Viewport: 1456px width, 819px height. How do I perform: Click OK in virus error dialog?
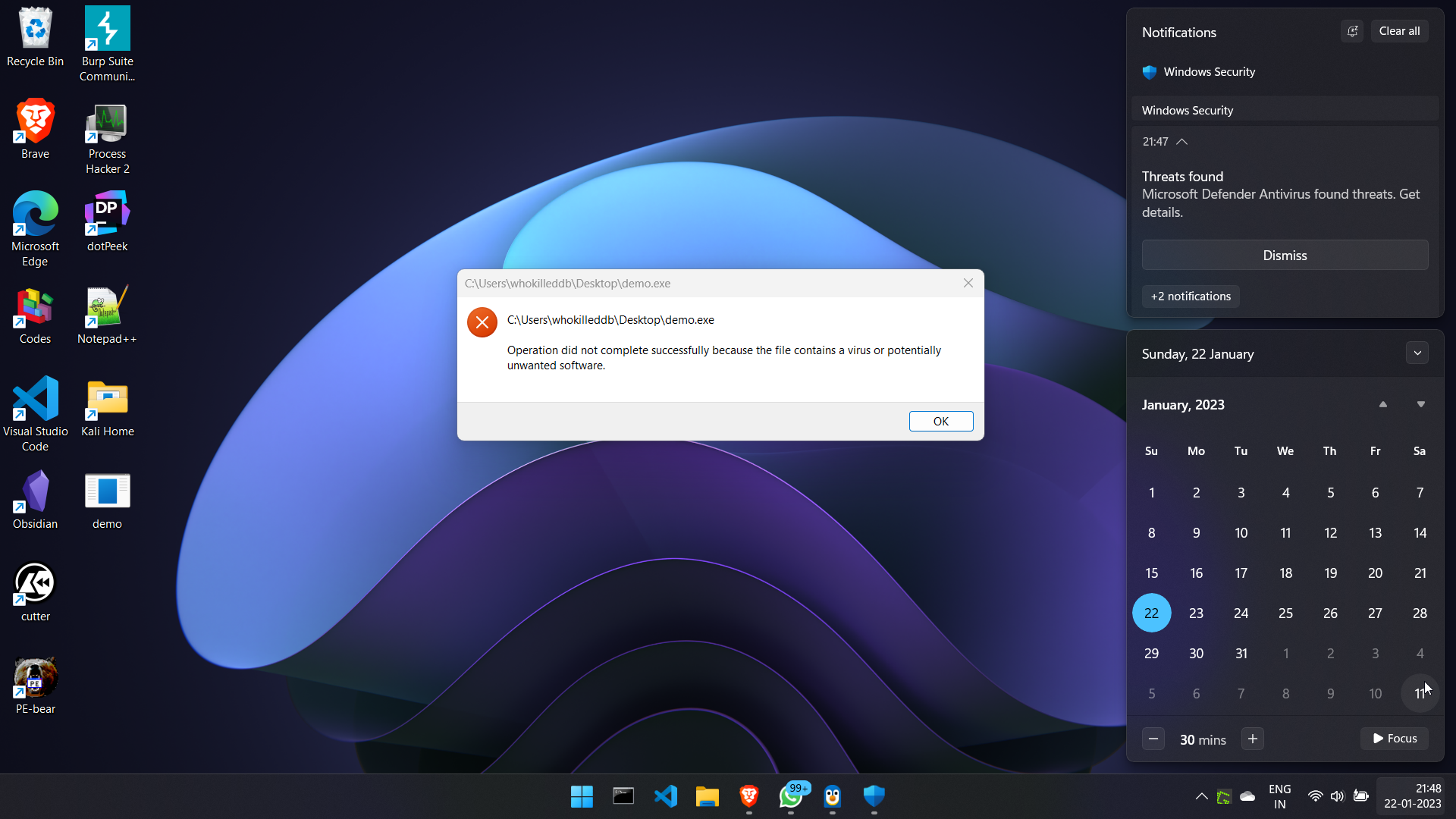(940, 422)
